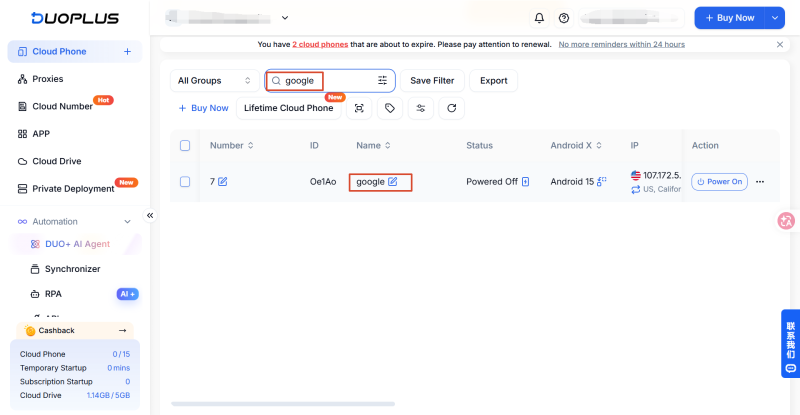The height and width of the screenshot is (415, 800).
Task: Open the column settings sliders icon
Action: coord(420,108)
